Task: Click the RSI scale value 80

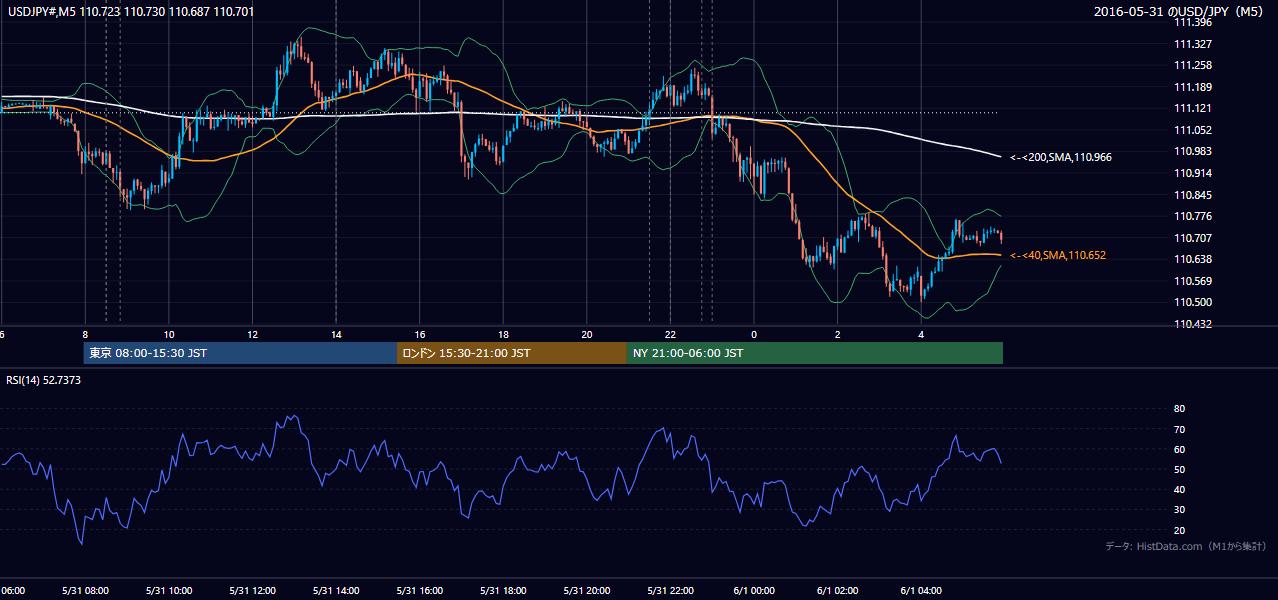Action: (1179, 409)
